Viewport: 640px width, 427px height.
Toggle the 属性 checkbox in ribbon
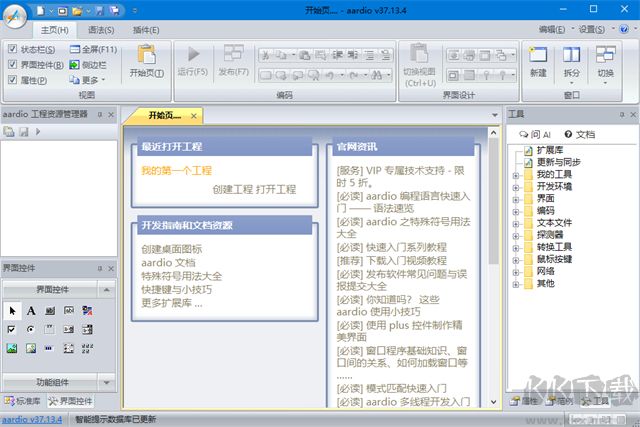click(x=12, y=80)
